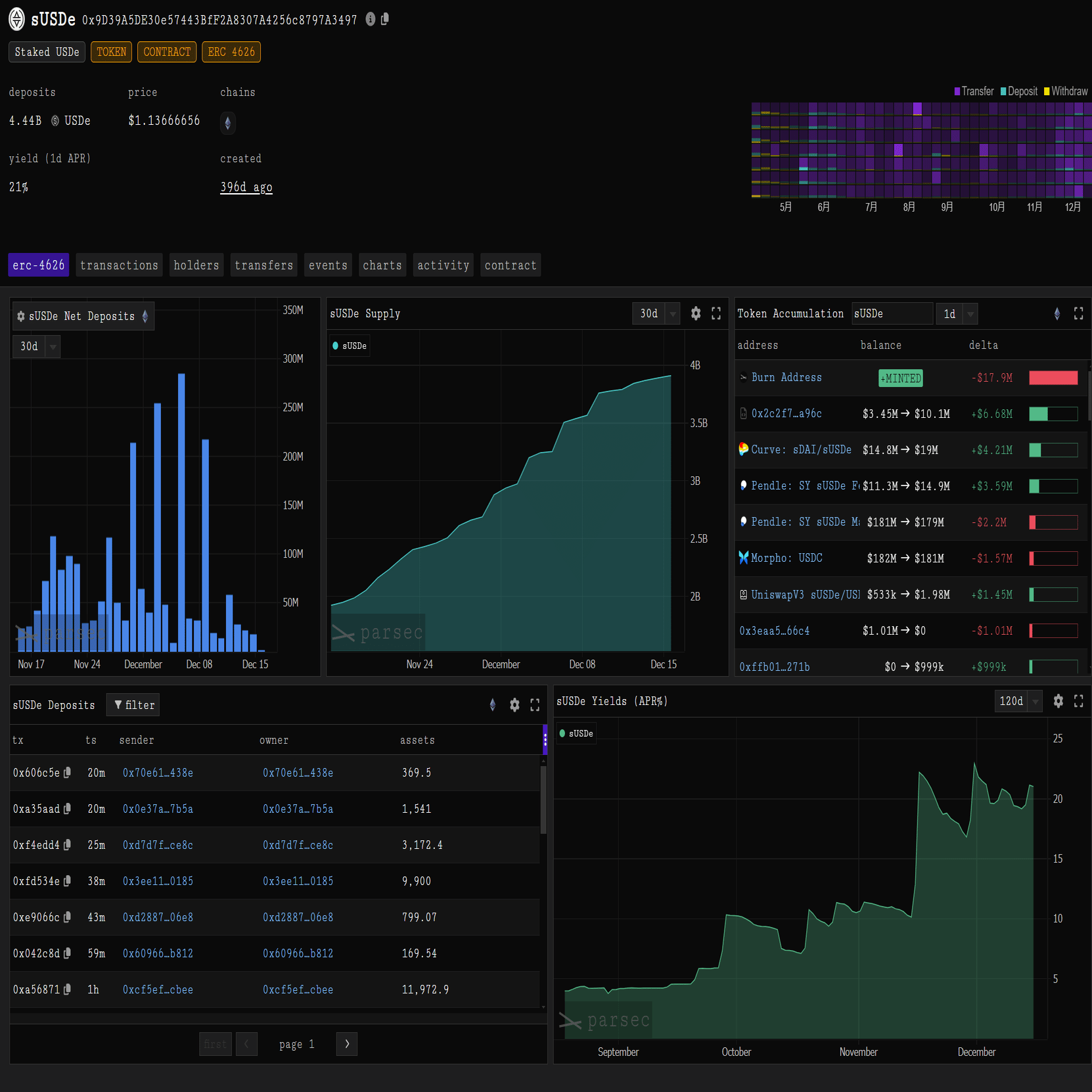Open sUSDe Deposits table settings gear
This screenshot has height=1092, width=1092.
click(x=514, y=705)
